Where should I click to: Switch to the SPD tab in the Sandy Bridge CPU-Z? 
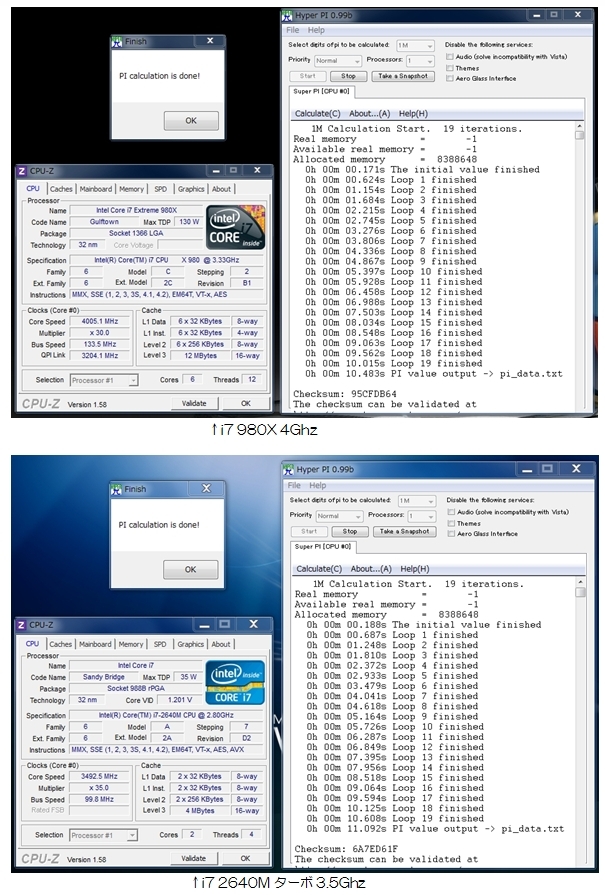(x=160, y=644)
